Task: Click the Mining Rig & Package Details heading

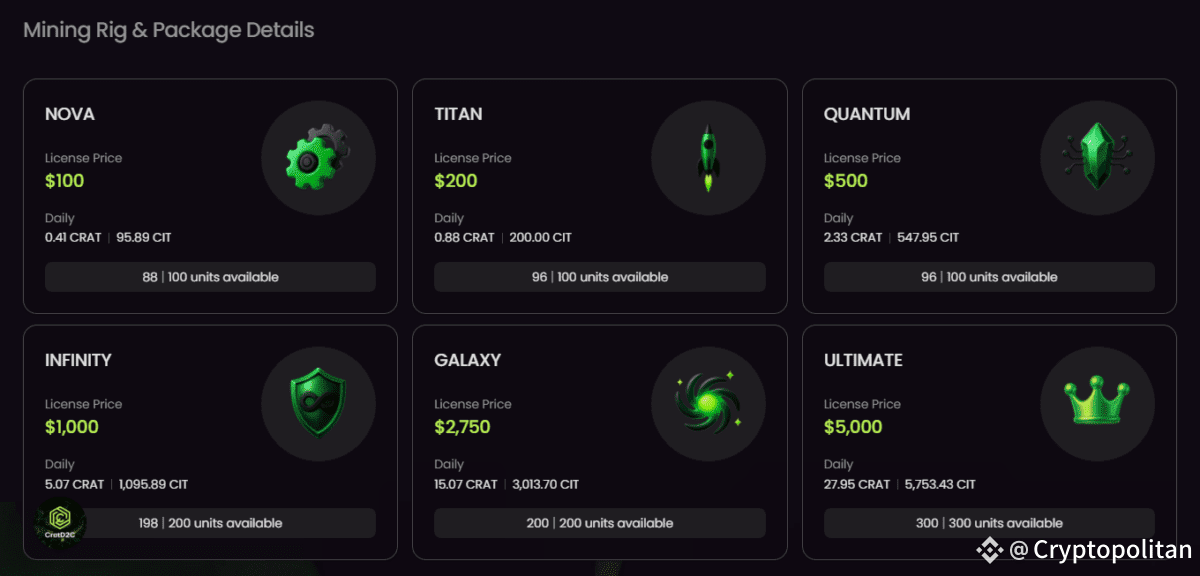Action: pyautogui.click(x=169, y=30)
